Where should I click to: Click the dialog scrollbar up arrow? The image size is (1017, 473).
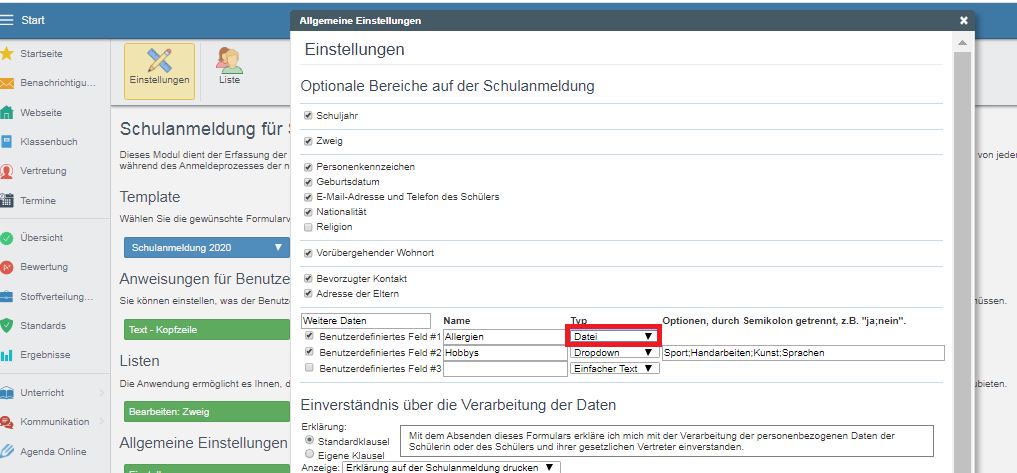click(963, 43)
